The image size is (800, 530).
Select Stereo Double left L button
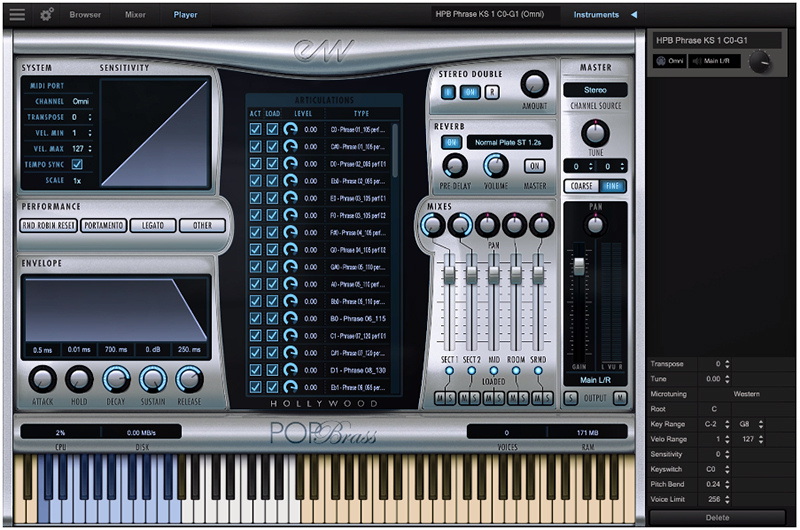(448, 92)
